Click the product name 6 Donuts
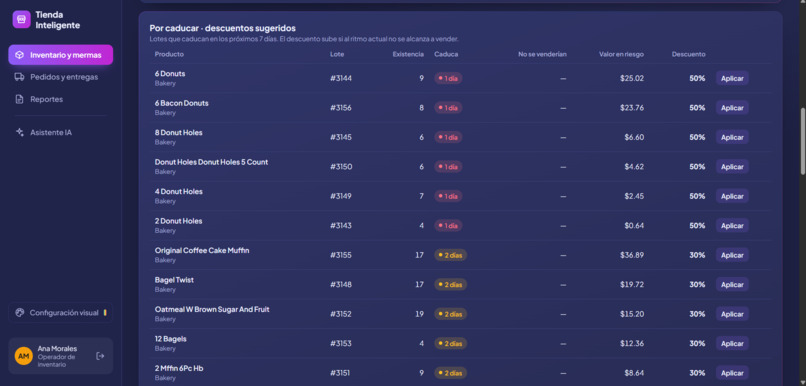This screenshot has height=386, width=806. pyautogui.click(x=170, y=73)
